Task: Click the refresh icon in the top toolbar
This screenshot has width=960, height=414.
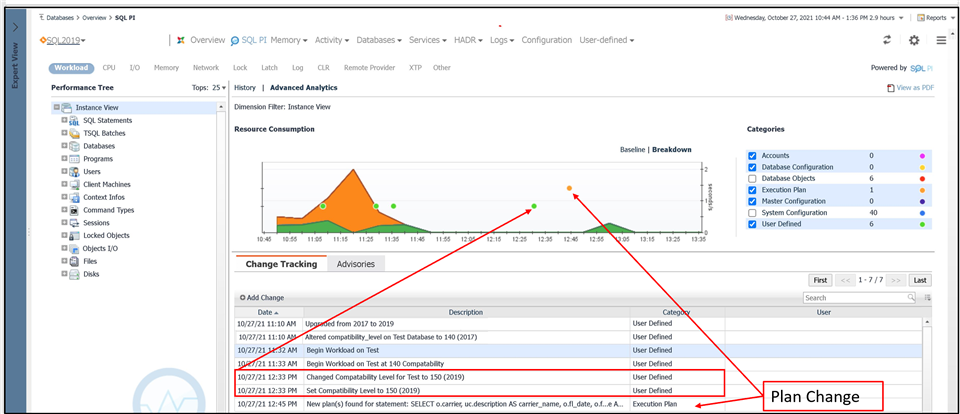Action: coord(887,40)
